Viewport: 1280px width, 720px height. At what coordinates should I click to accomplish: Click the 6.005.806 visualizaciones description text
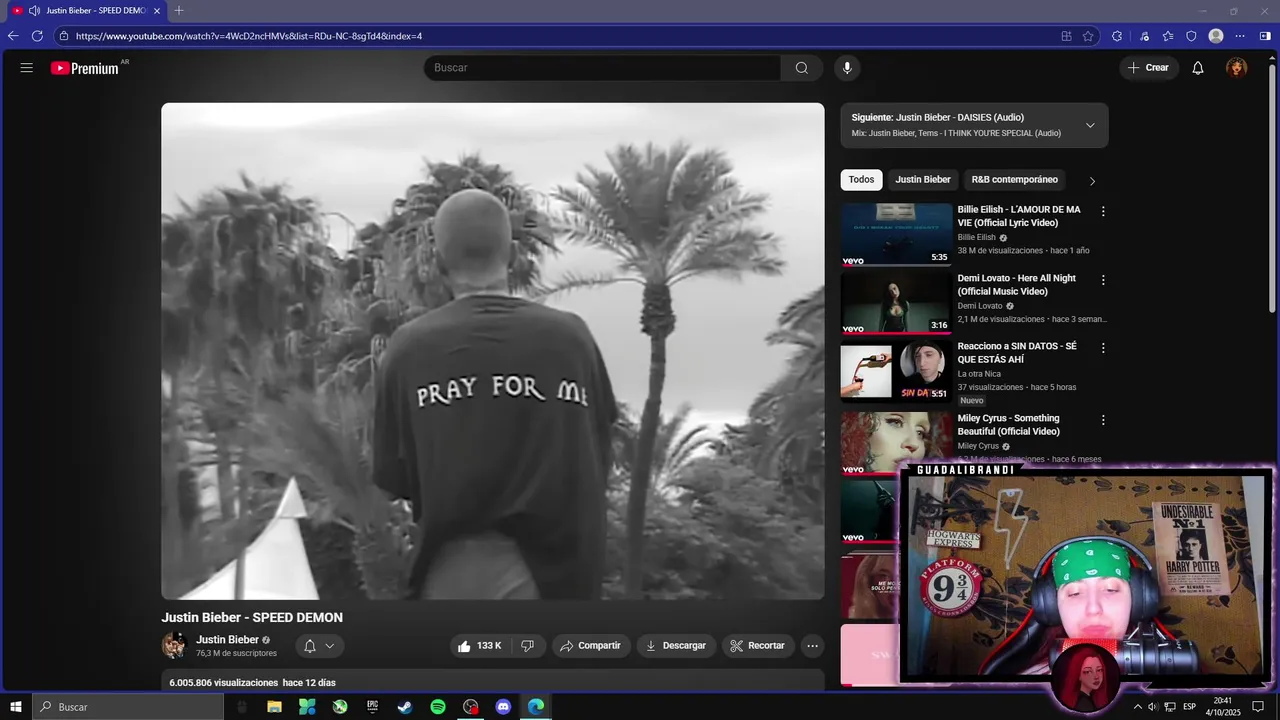(x=252, y=683)
